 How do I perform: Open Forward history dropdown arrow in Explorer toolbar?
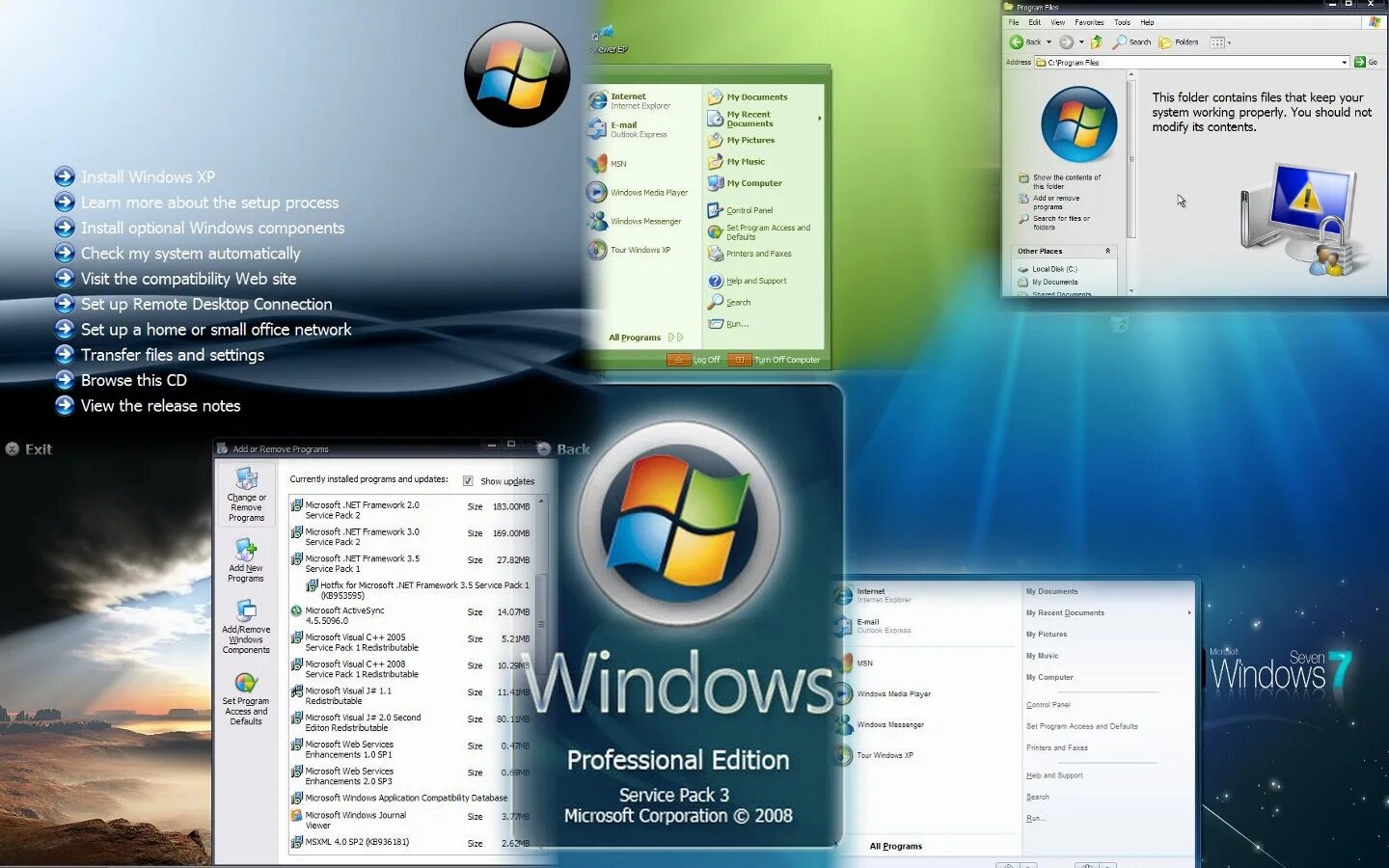(x=1081, y=42)
